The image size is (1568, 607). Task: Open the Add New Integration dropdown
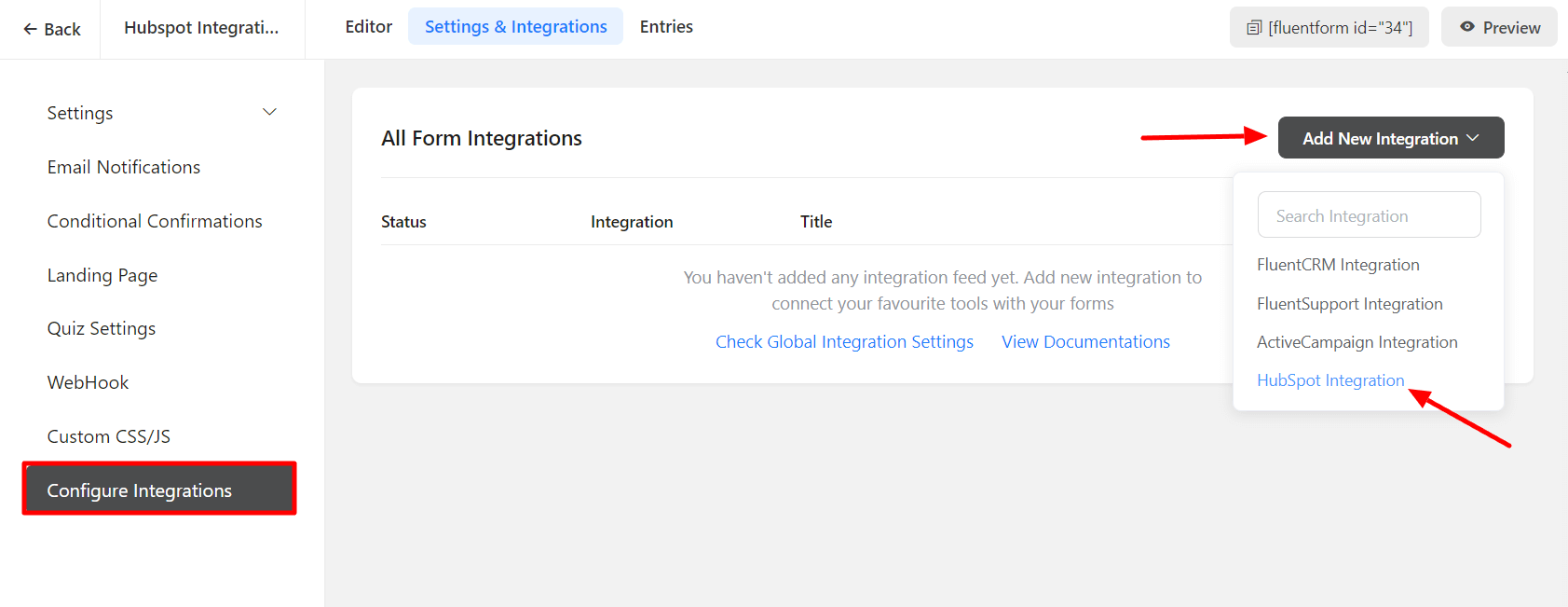pyautogui.click(x=1390, y=138)
